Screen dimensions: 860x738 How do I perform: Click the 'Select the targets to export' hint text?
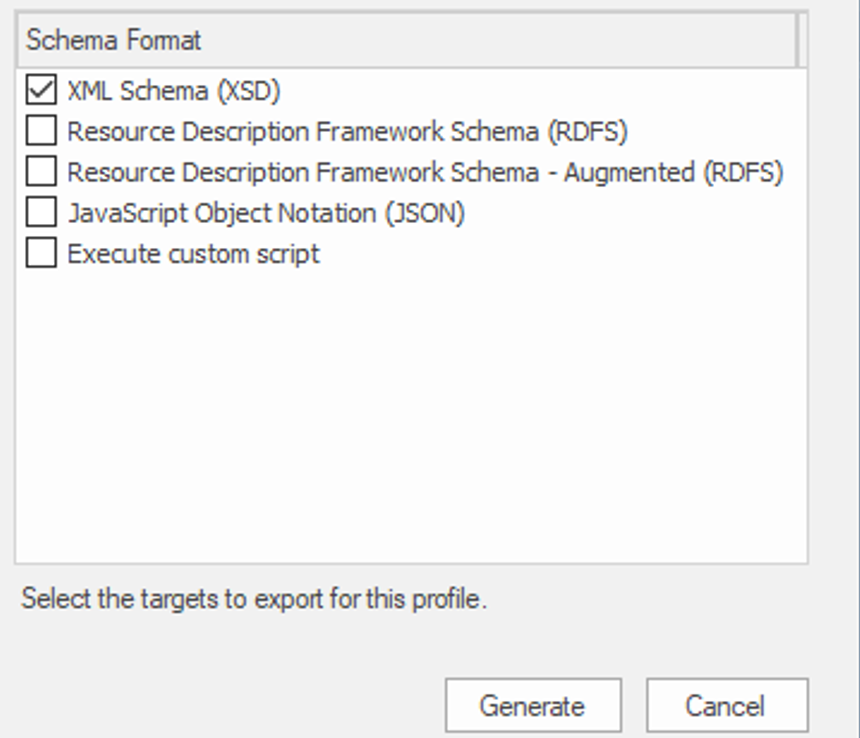[254, 600]
